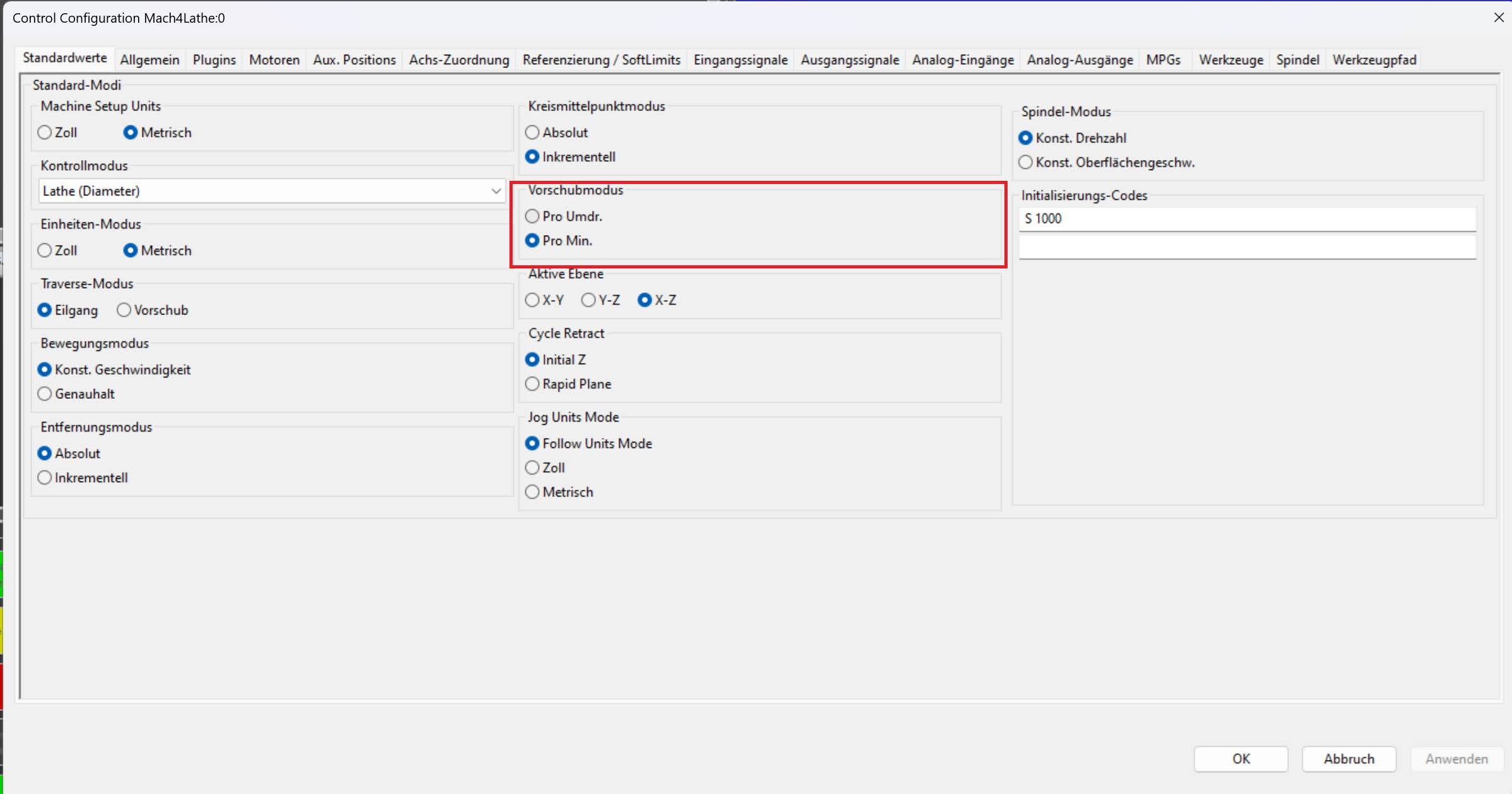Image resolution: width=1512 pixels, height=794 pixels.
Task: Open the Referenzierung / SoftLimits tab
Action: coord(602,60)
